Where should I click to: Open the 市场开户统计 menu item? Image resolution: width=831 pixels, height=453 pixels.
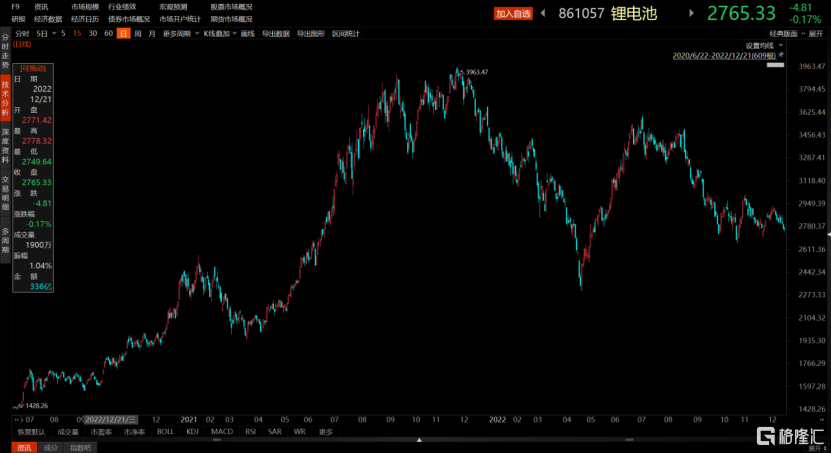180,19
